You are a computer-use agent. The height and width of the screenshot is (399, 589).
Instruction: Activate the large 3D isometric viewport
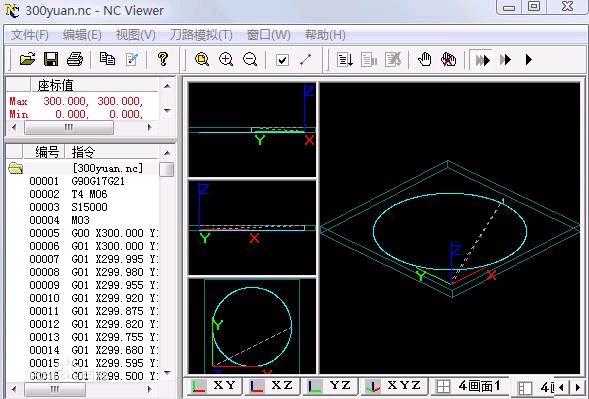coord(450,228)
